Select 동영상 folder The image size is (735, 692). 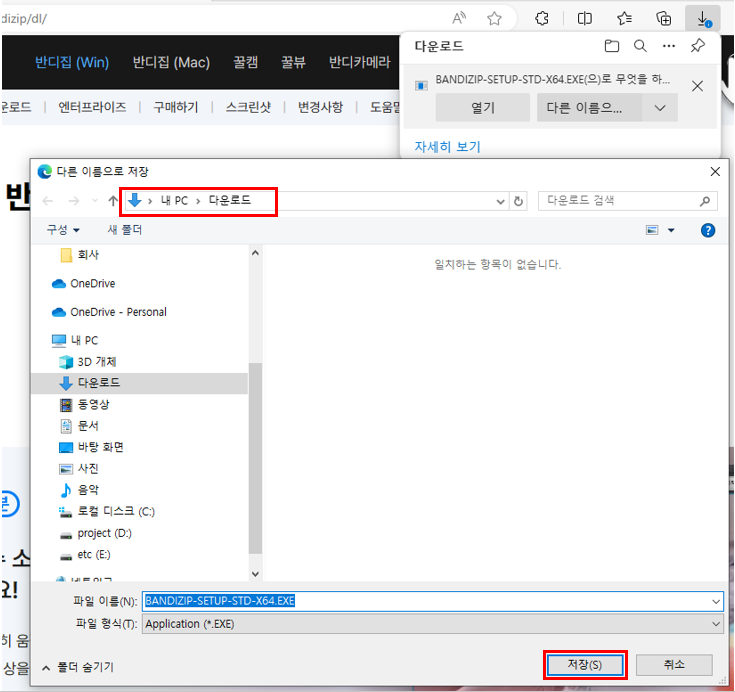click(x=93, y=404)
